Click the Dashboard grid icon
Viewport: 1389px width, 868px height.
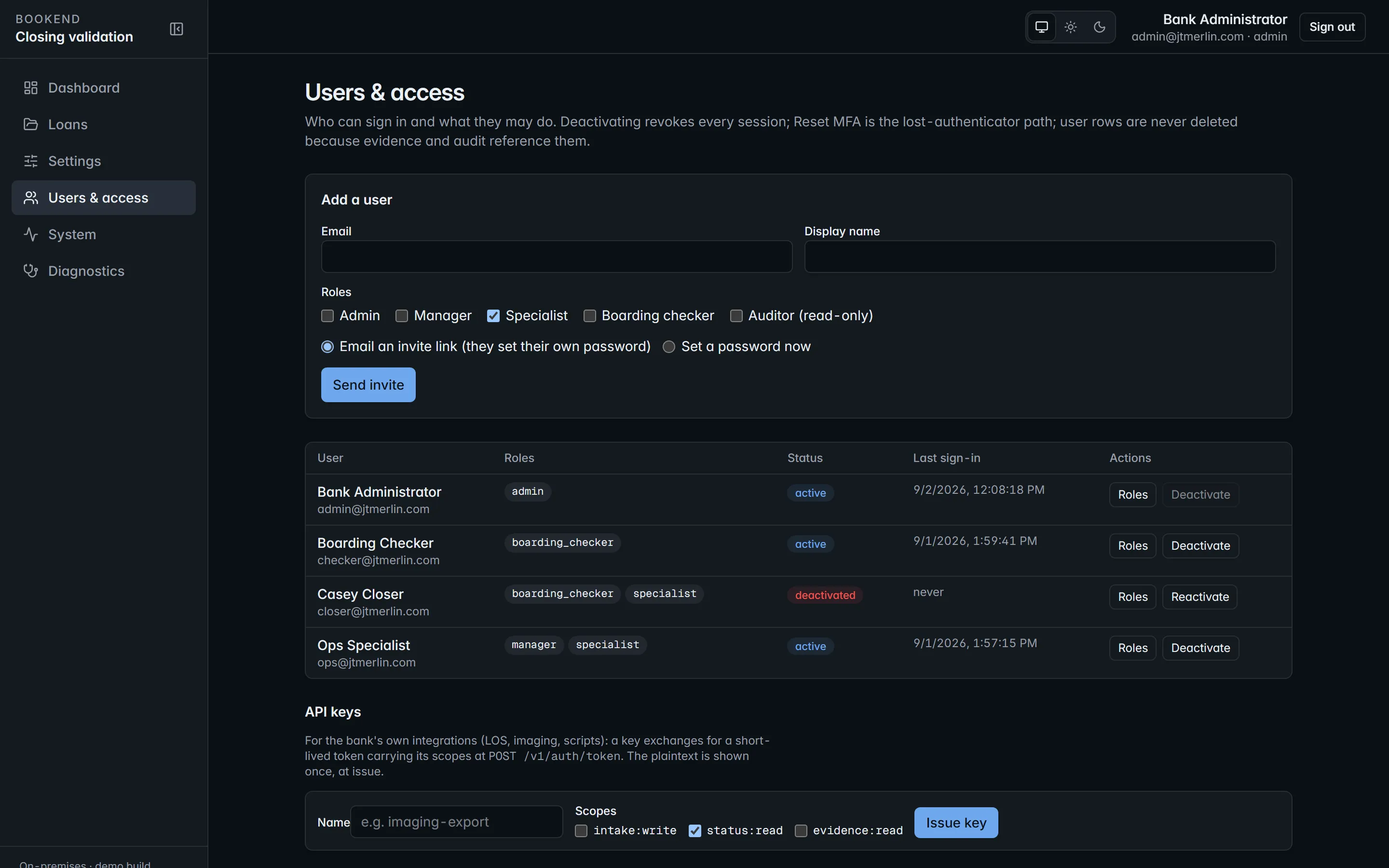(30, 88)
